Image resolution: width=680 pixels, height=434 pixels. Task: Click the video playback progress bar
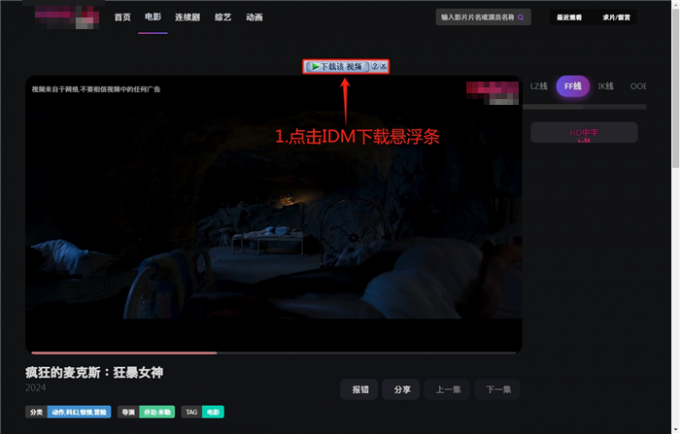click(274, 353)
